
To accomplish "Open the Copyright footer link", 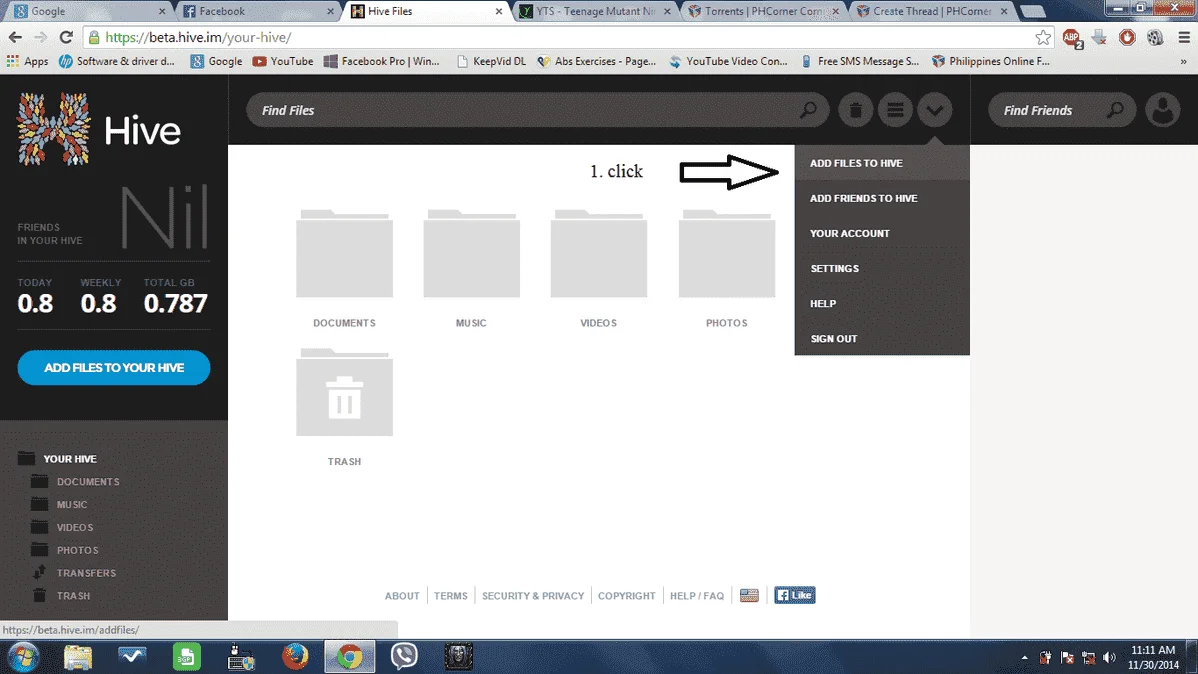I will (627, 595).
